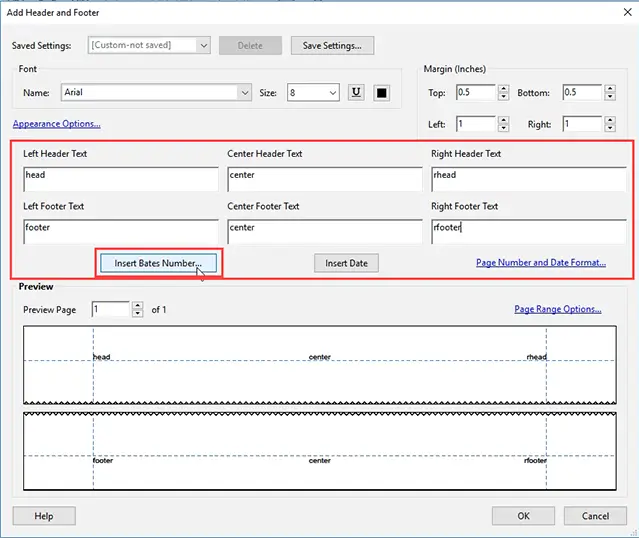
Task: Click the Bottom margin value field
Action: click(582, 93)
